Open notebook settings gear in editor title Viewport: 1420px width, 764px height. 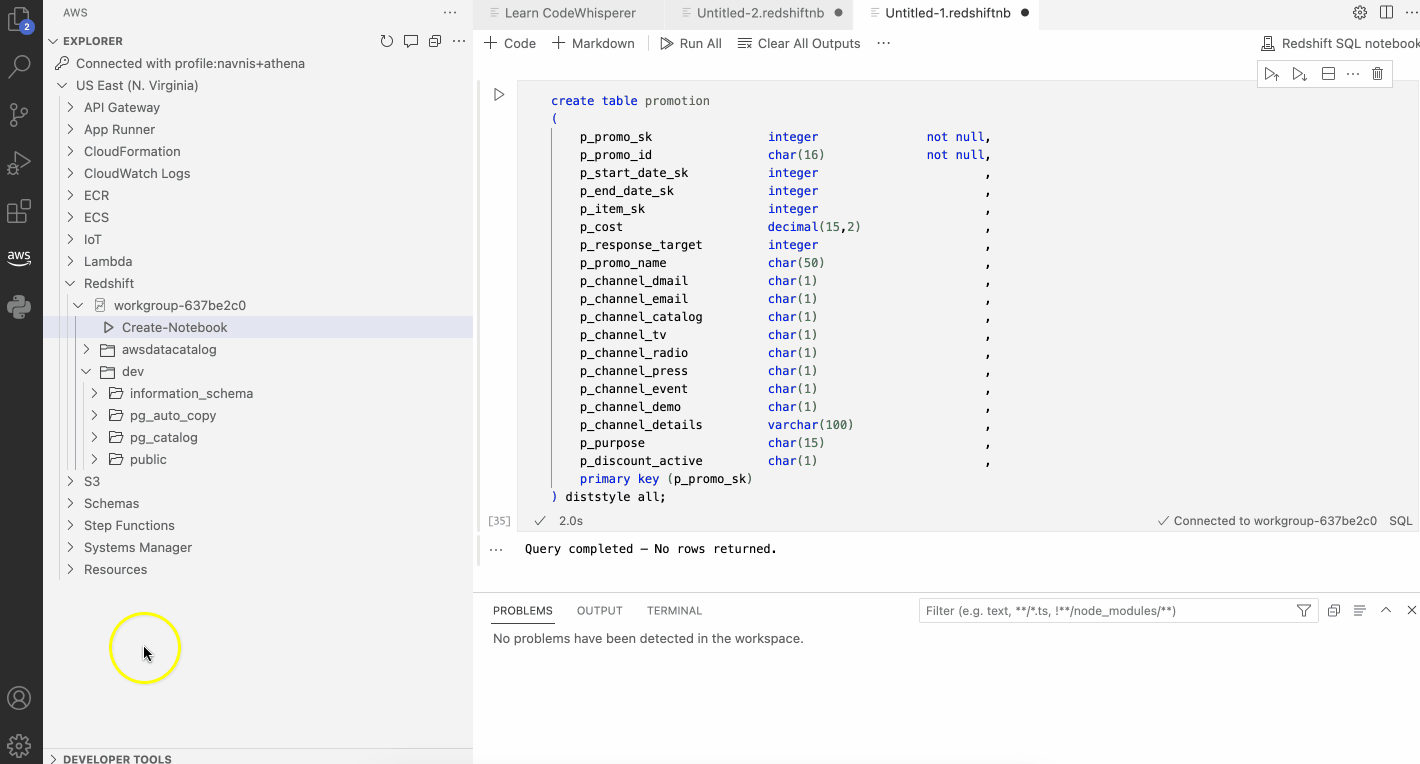pos(1360,13)
